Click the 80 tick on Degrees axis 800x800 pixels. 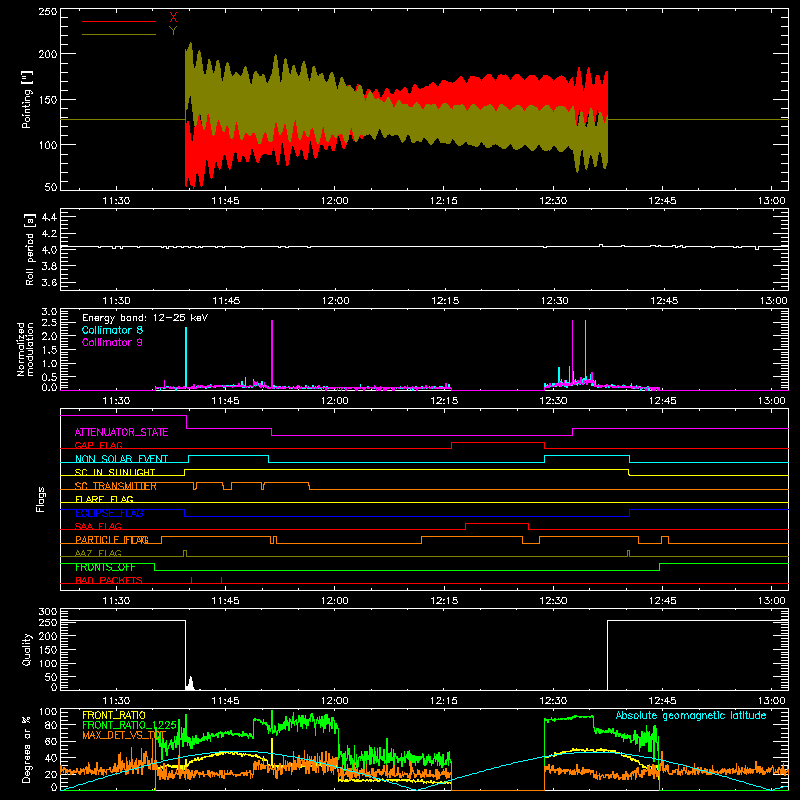click(51, 725)
